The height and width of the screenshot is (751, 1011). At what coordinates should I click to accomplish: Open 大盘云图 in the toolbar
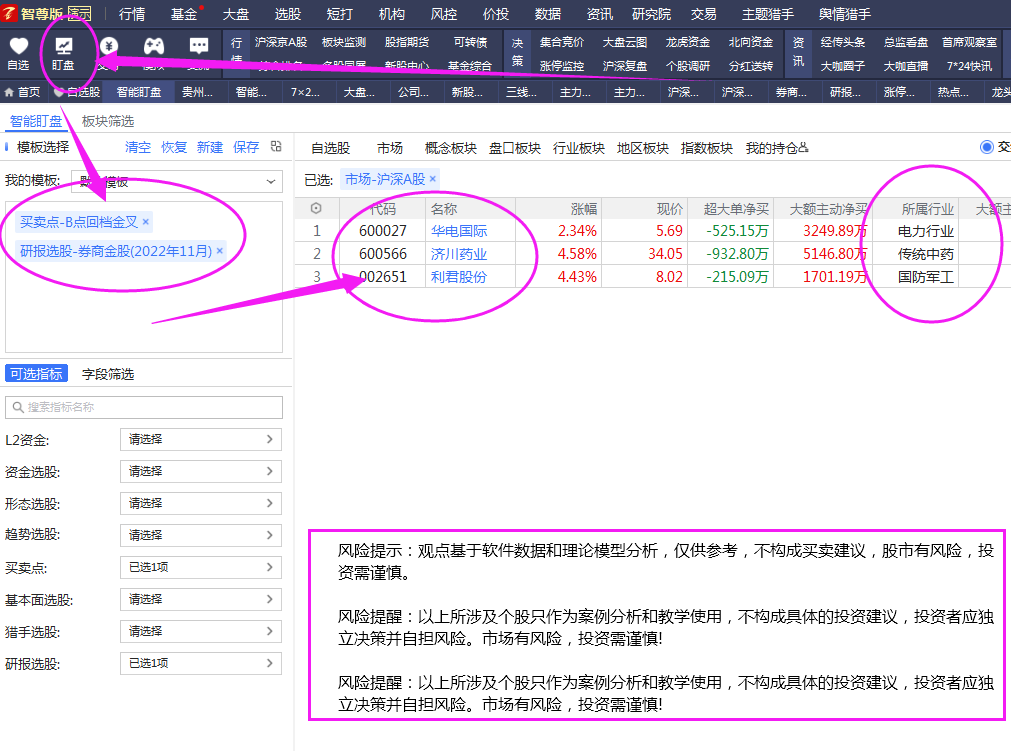(625, 43)
